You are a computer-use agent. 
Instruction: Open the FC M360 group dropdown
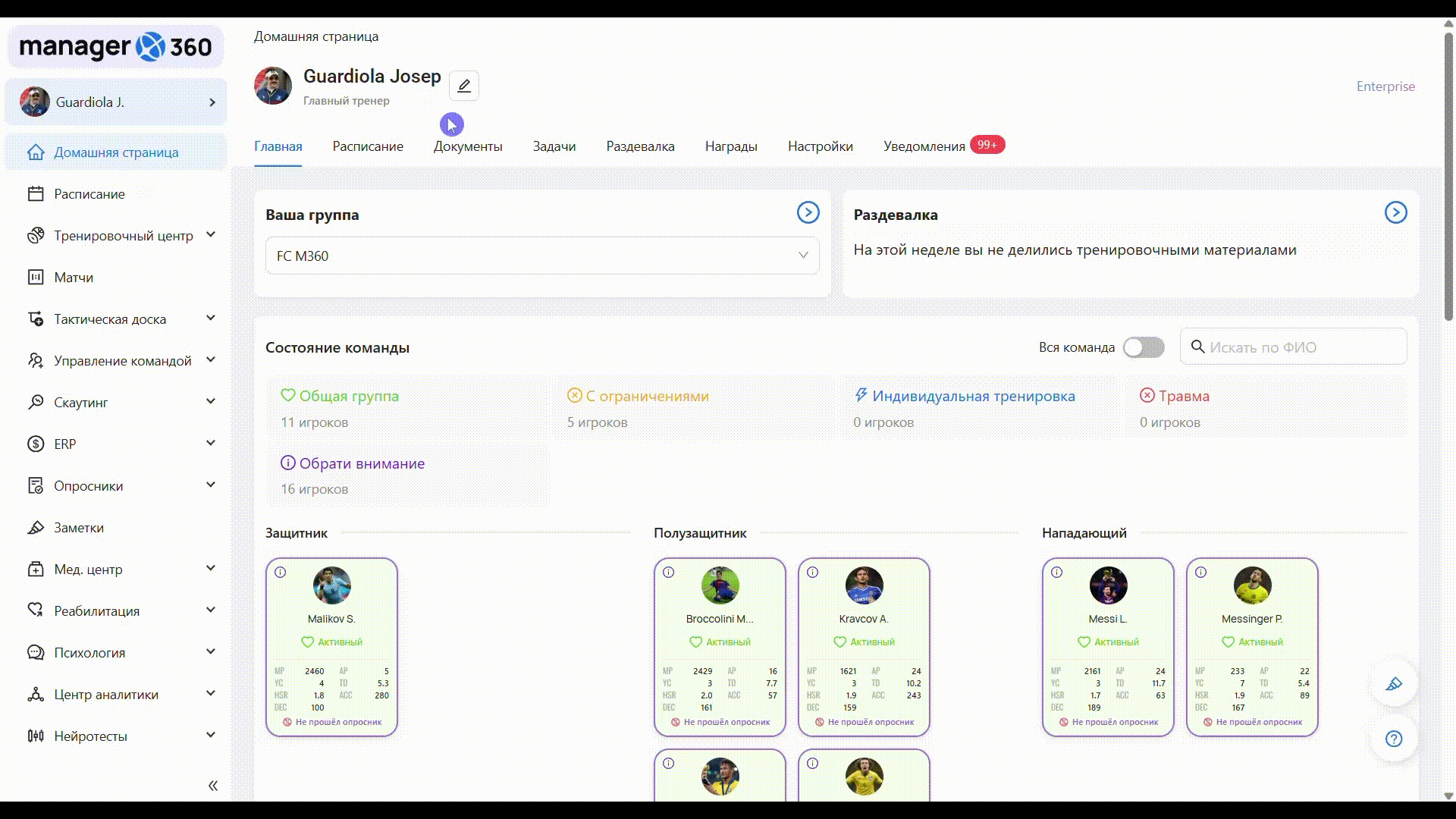click(x=542, y=256)
